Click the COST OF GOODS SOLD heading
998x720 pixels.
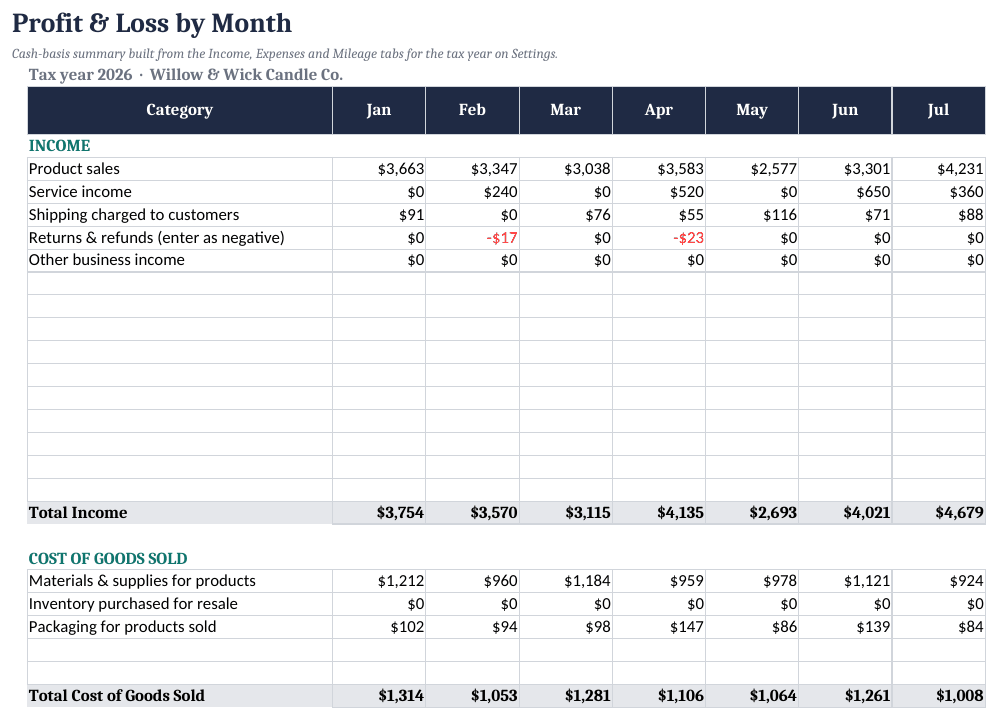108,558
